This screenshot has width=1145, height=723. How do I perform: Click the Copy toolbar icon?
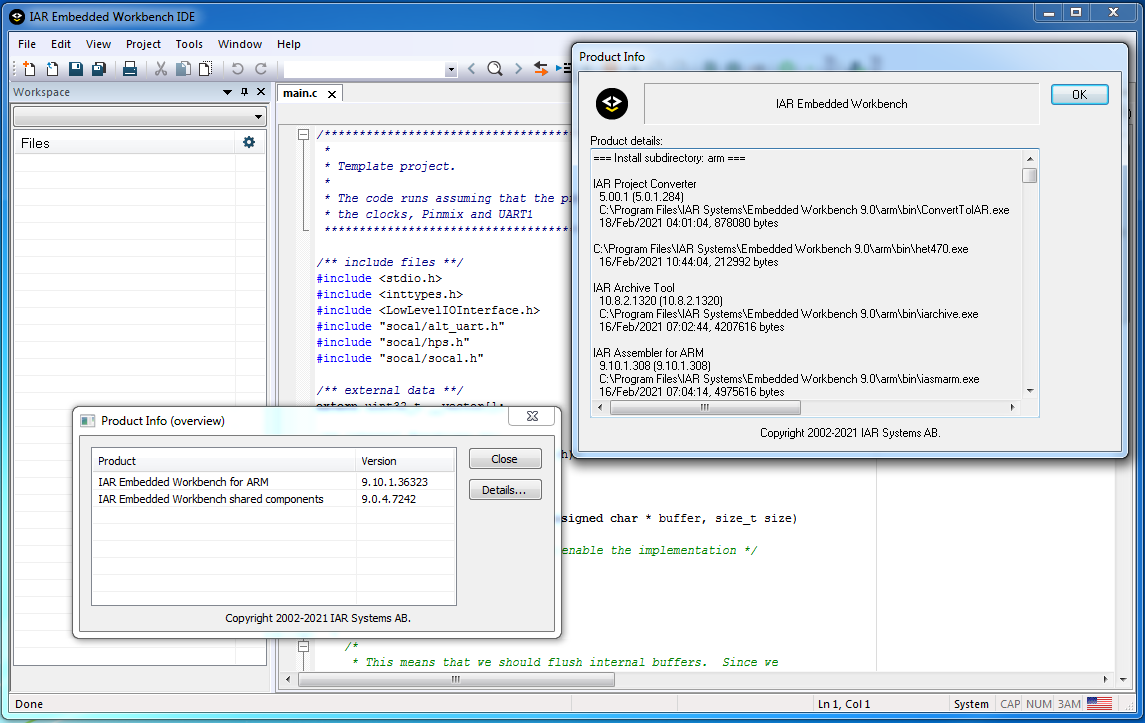(x=183, y=69)
